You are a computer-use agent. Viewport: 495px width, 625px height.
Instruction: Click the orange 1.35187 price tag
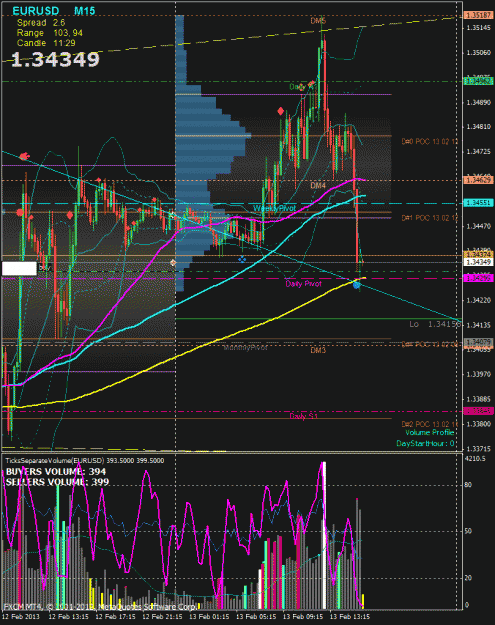click(478, 15)
